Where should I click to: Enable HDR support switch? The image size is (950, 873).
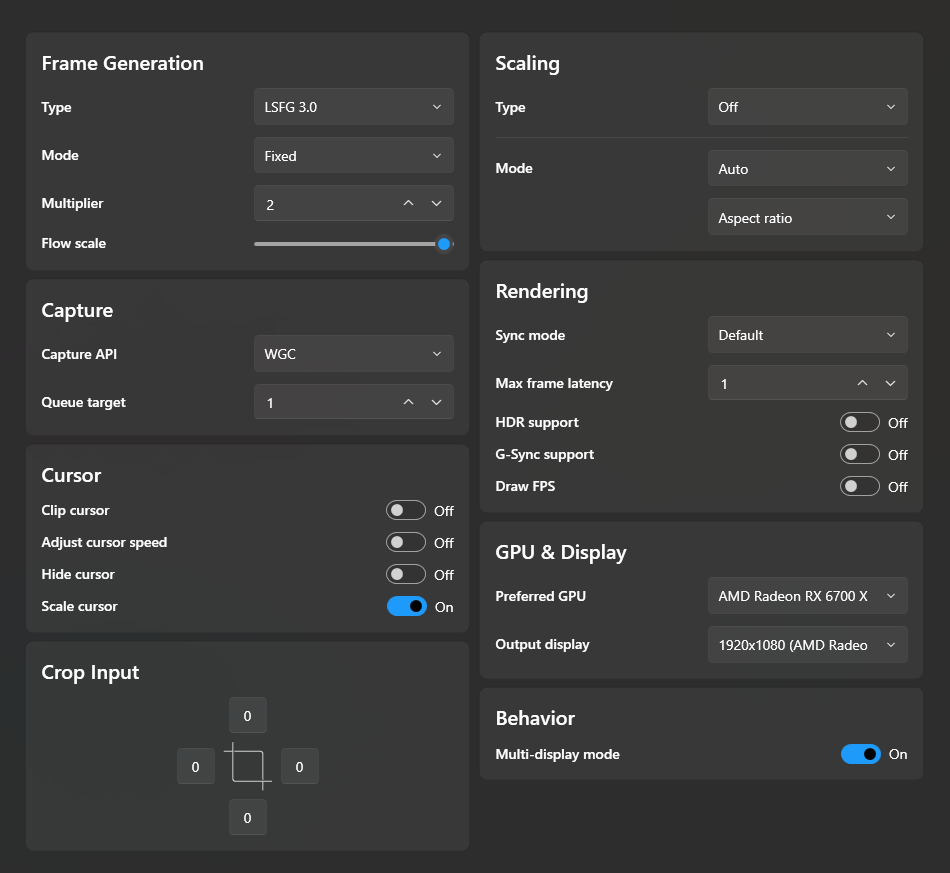click(860, 422)
